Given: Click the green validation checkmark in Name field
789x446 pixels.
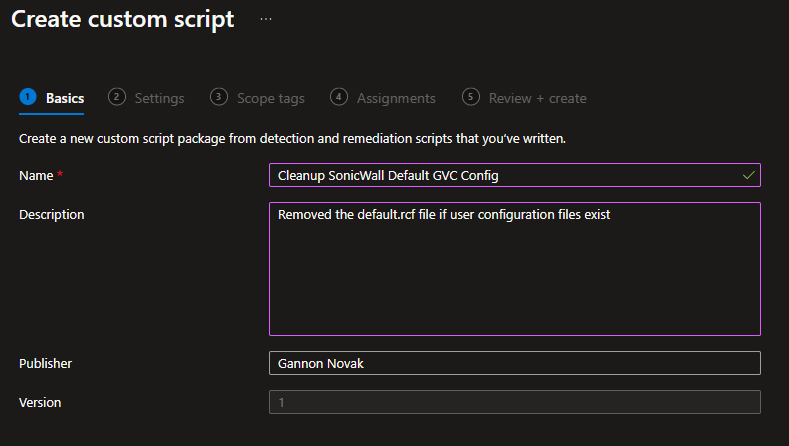Looking at the screenshot, I should 749,175.
